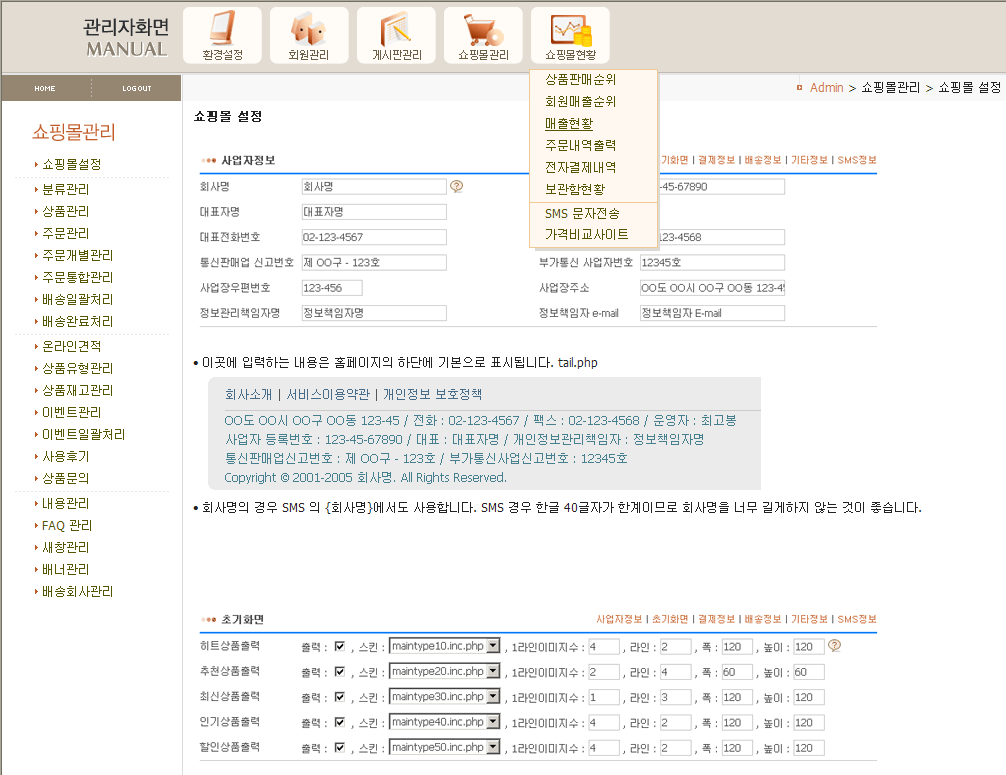Click the 쇼핑몰현황 chart icon
Viewport: 1006px width, 775px height.
click(x=570, y=35)
